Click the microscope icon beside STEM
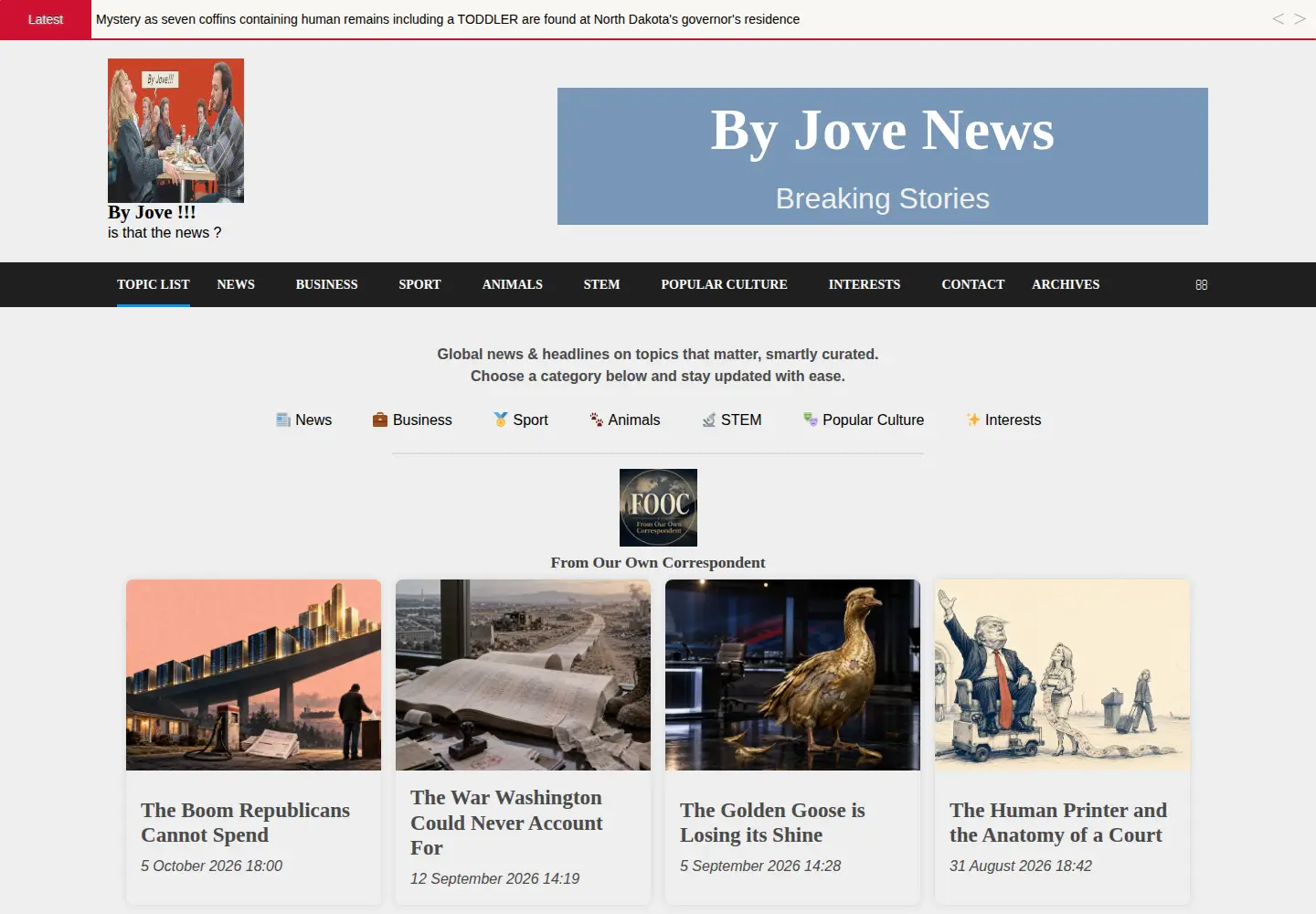Image resolution: width=1316 pixels, height=914 pixels. coord(709,420)
